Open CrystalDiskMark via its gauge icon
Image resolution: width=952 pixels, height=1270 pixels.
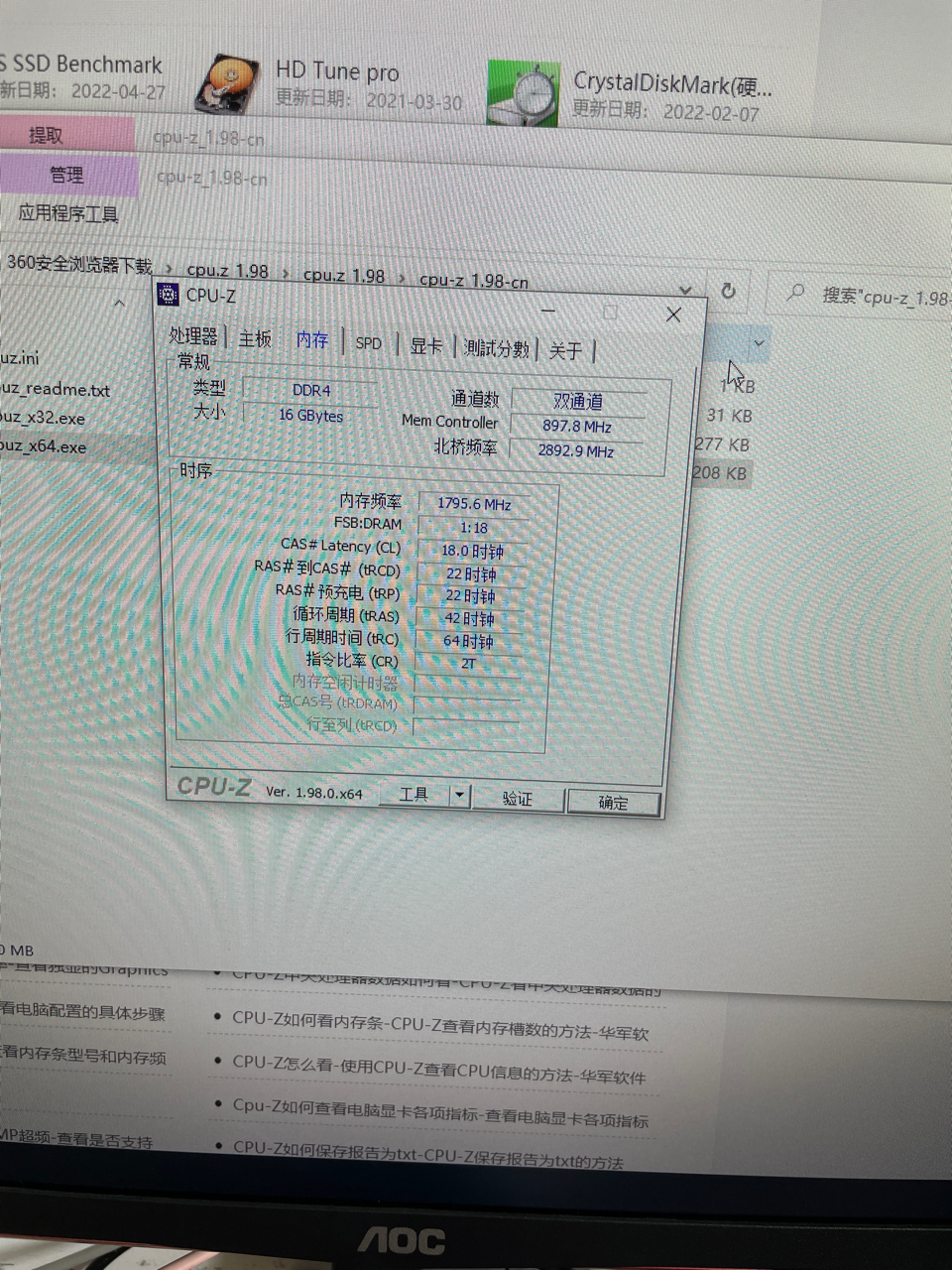(524, 89)
